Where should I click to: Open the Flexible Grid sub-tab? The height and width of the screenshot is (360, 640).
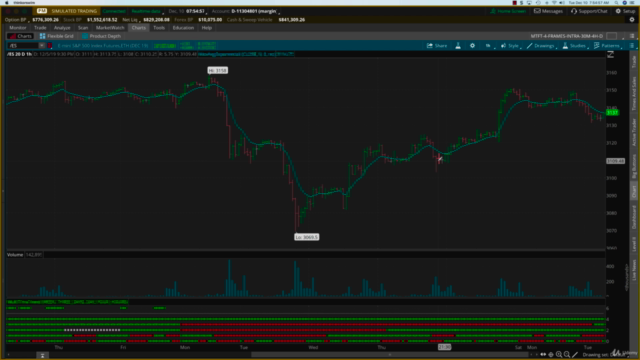coord(56,36)
